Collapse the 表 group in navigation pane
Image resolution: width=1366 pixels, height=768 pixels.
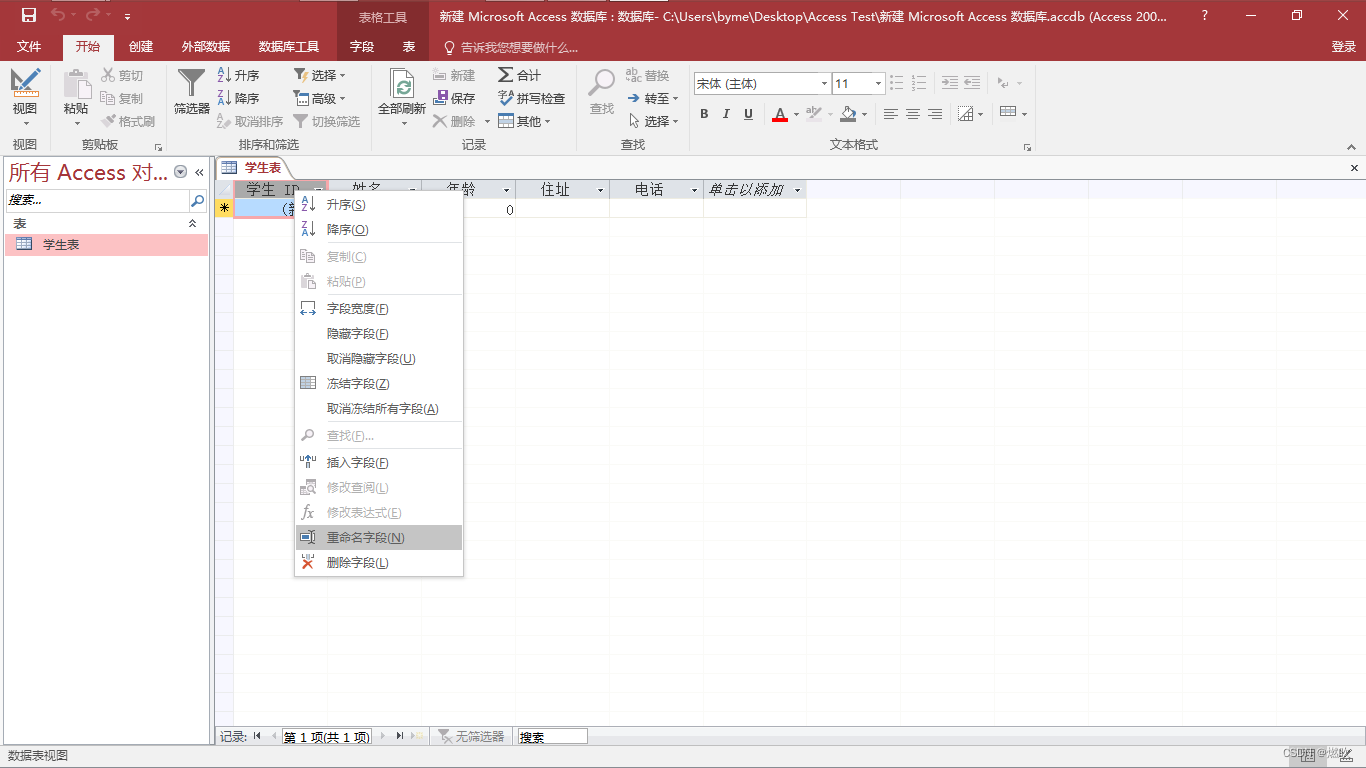click(192, 224)
